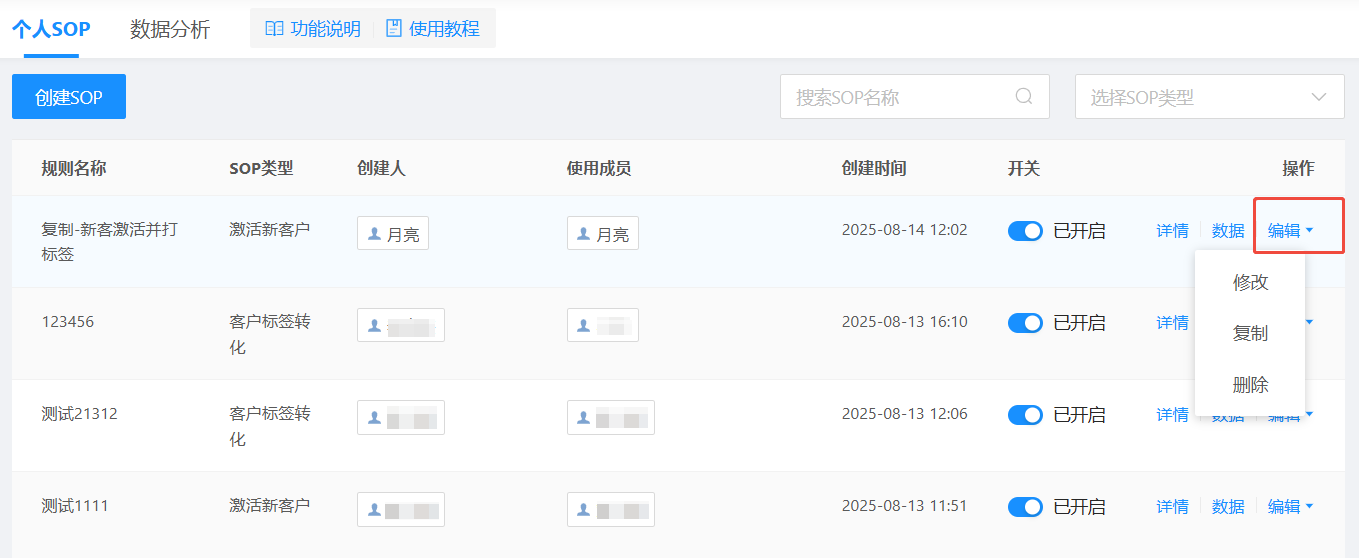Viewport: 1359px width, 558px height.
Task: Toggle the switch for 测试21312
Action: [x=1025, y=415]
